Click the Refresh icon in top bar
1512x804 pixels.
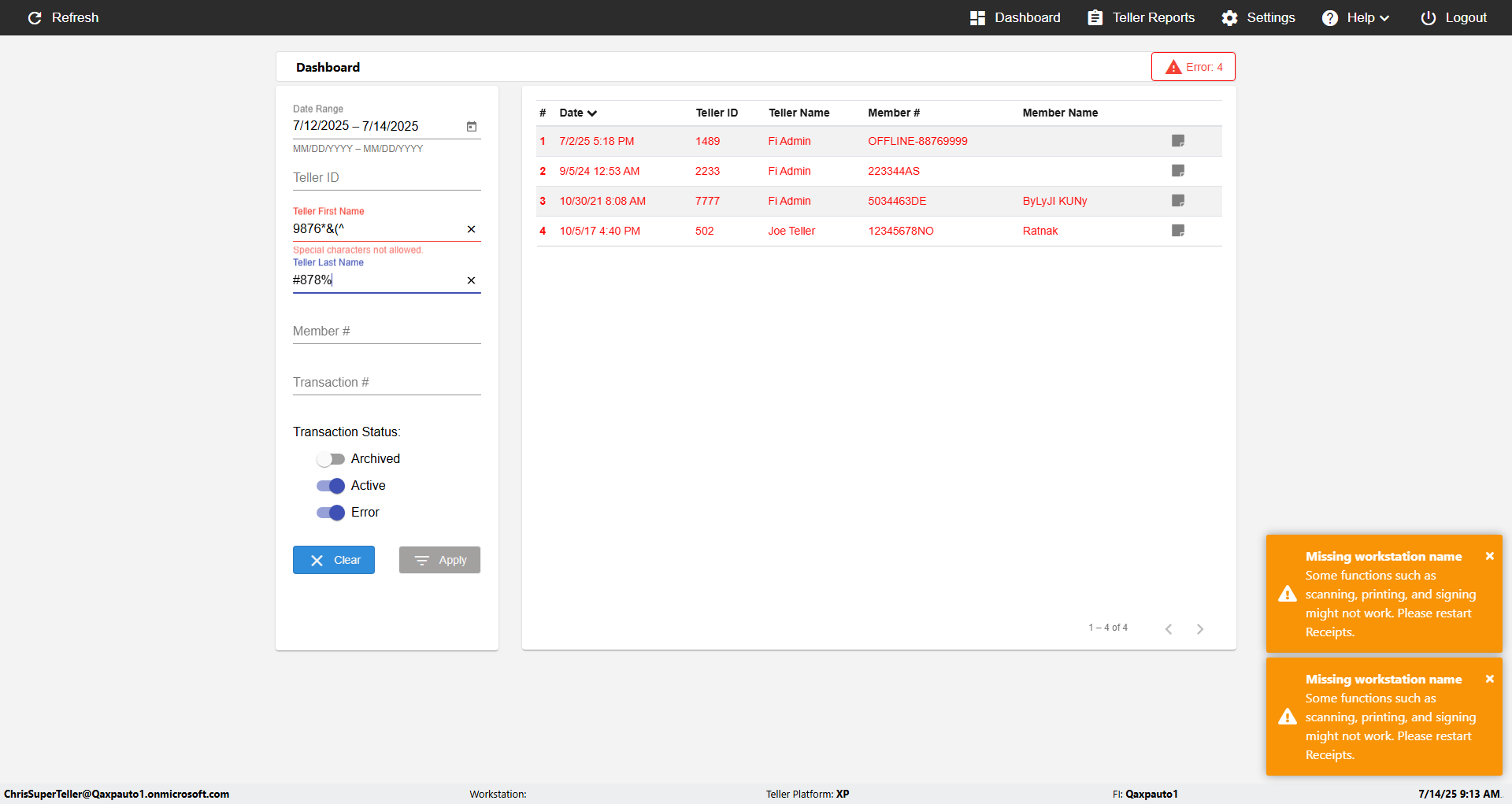[35, 17]
